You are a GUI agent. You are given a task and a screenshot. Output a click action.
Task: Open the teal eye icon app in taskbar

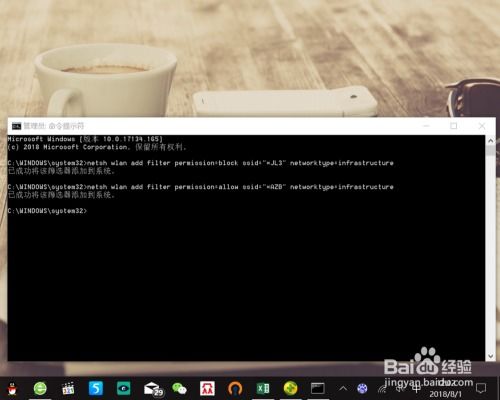click(x=124, y=389)
